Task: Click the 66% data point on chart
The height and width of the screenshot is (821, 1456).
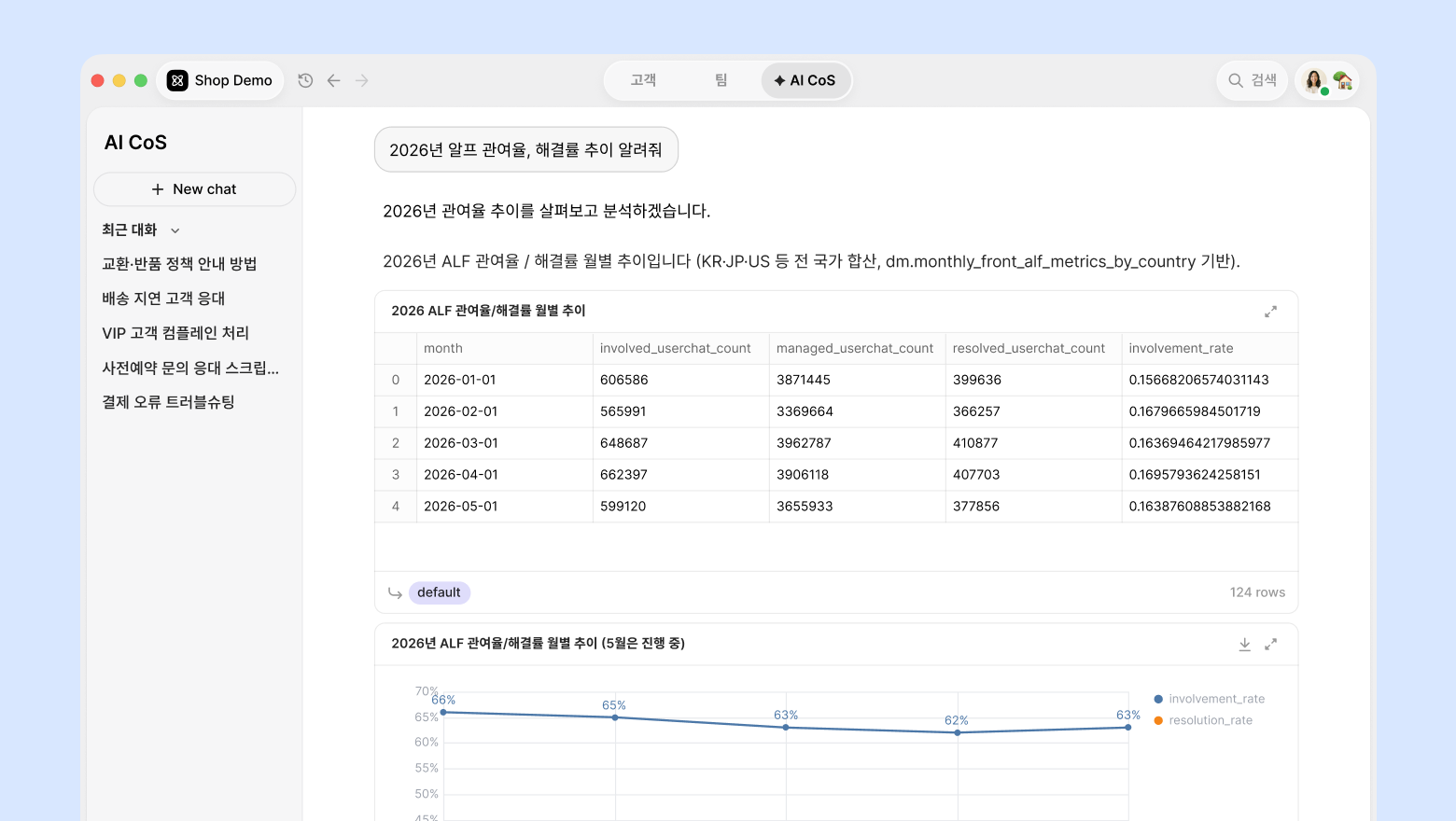Action: click(x=443, y=713)
